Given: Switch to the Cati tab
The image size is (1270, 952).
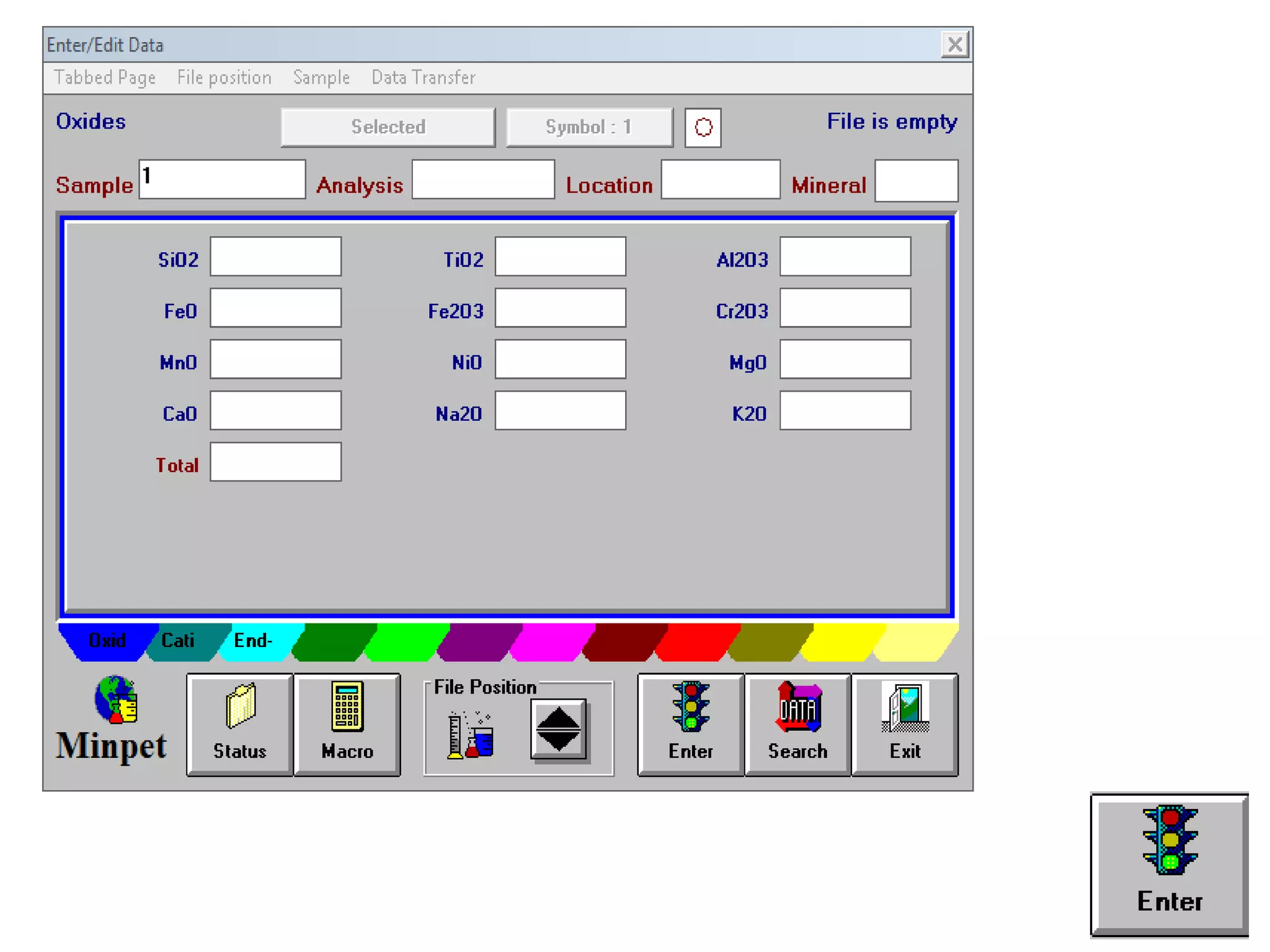Looking at the screenshot, I should pyautogui.click(x=179, y=640).
